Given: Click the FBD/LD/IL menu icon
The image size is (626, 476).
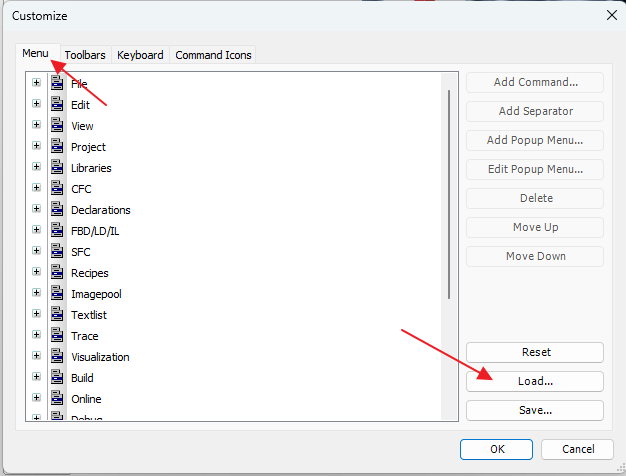Looking at the screenshot, I should [57, 230].
